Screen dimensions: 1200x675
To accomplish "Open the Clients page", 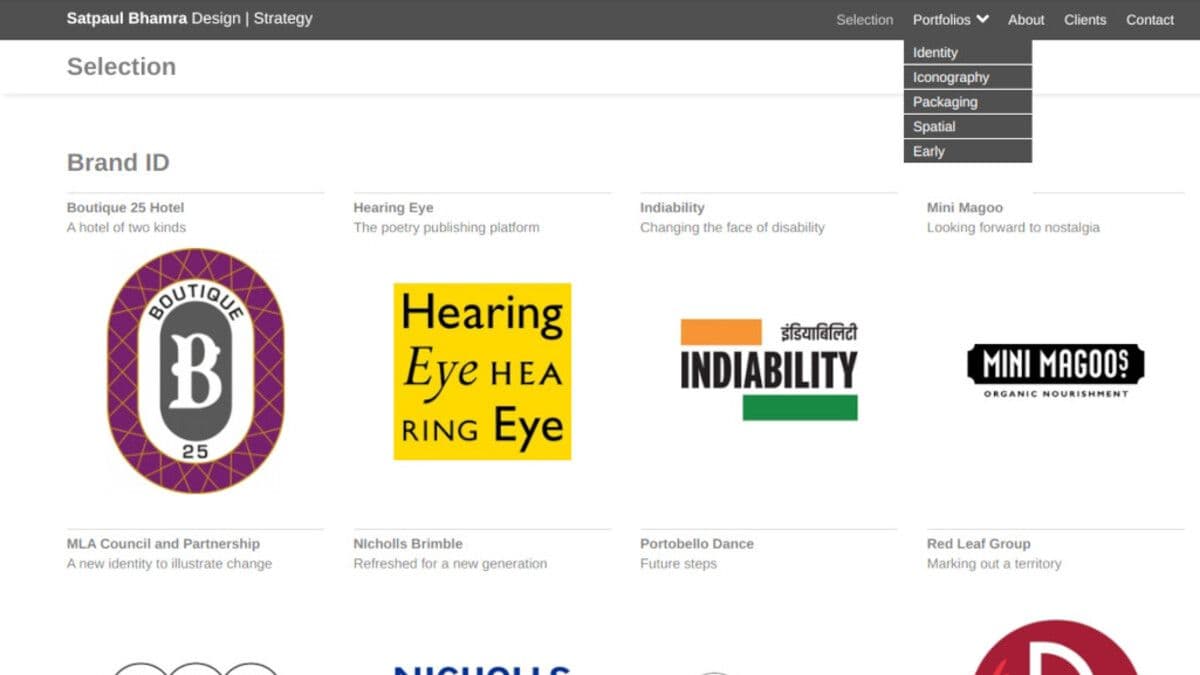I will (1085, 19).
